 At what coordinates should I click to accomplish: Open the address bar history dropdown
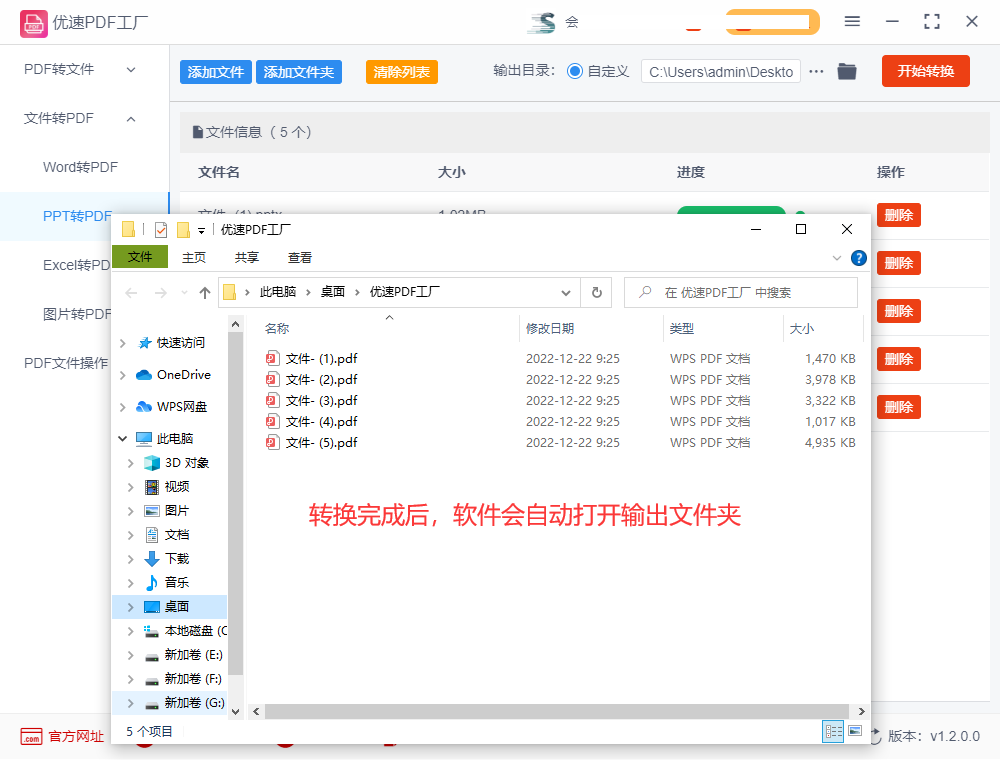pyautogui.click(x=565, y=293)
